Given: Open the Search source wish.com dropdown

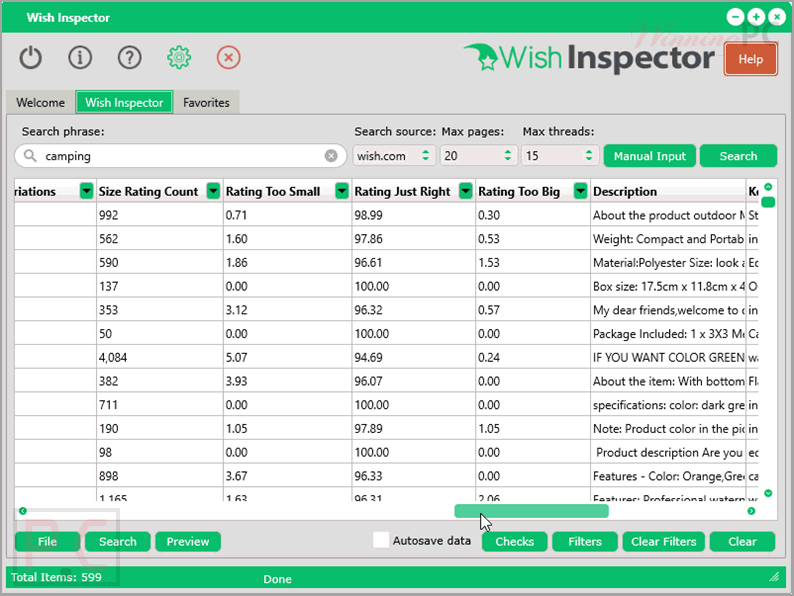Looking at the screenshot, I should coord(394,155).
